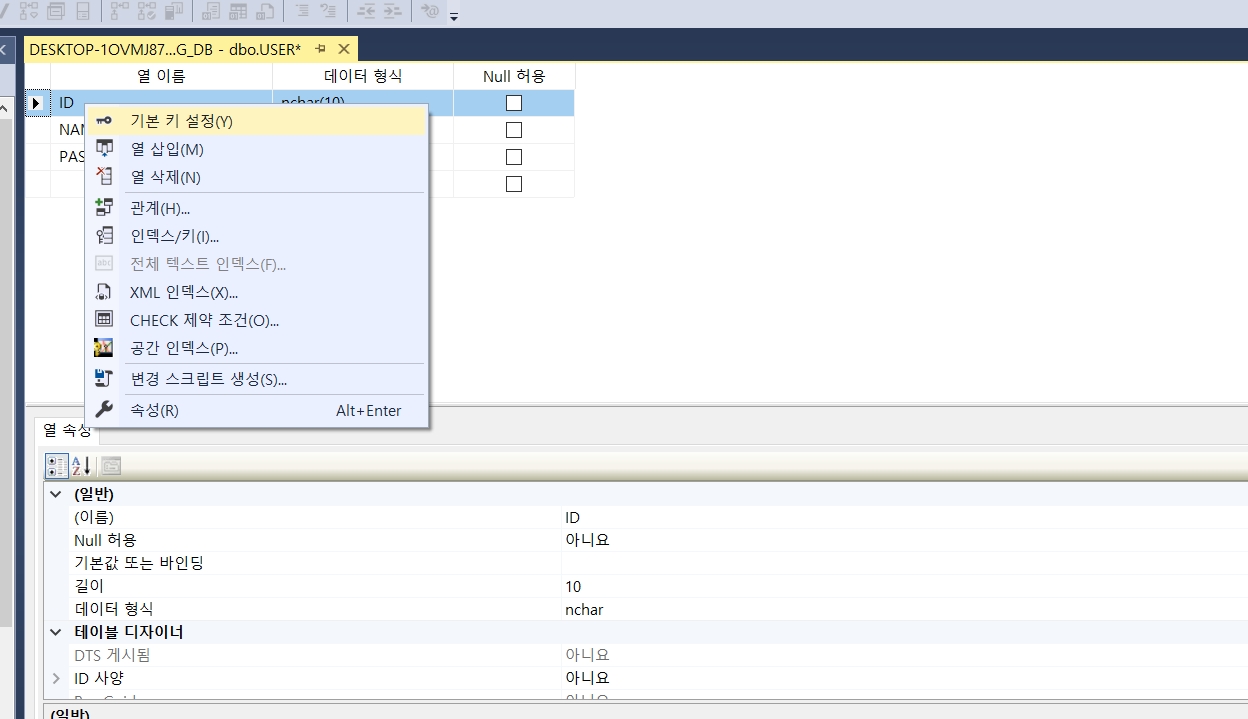This screenshot has height=719, width=1248.
Task: Close the dbo.USER* document tab
Action: 343,49
